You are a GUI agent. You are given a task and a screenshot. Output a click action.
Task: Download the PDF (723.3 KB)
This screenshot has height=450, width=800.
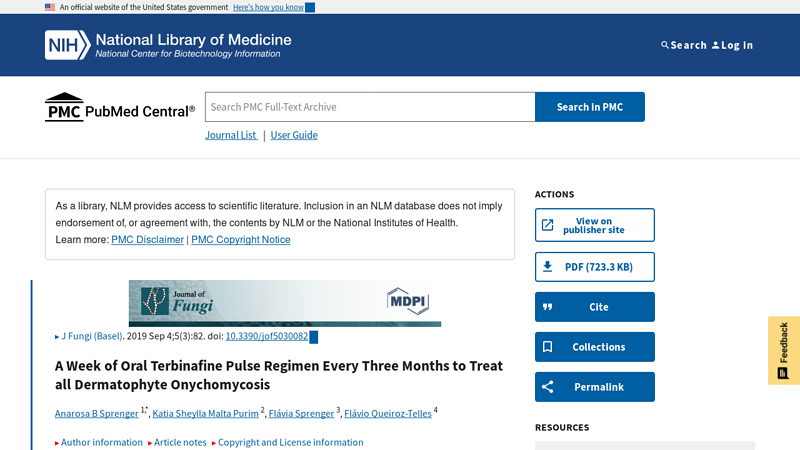(x=594, y=267)
